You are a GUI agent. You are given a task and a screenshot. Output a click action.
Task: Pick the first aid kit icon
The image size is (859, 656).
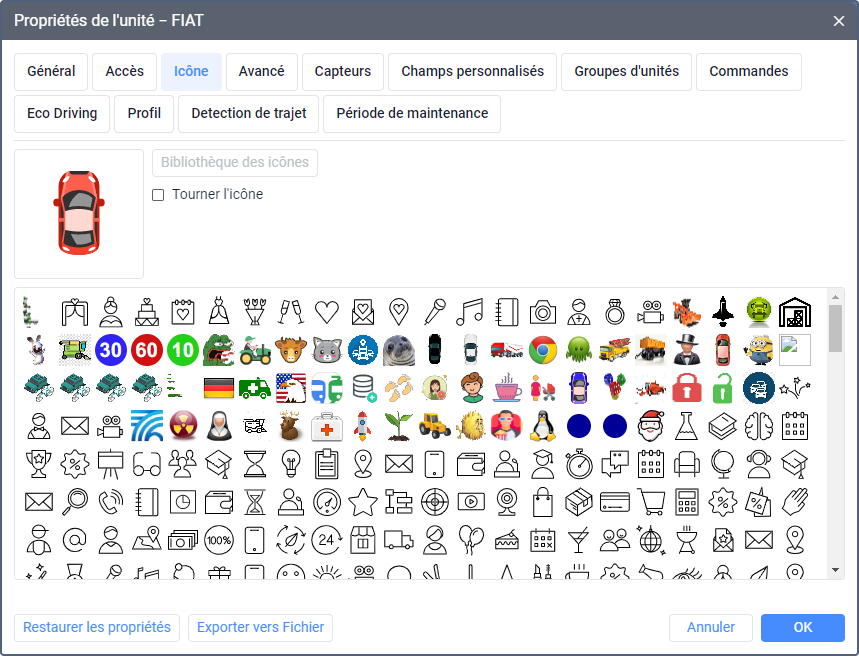pyautogui.click(x=327, y=426)
